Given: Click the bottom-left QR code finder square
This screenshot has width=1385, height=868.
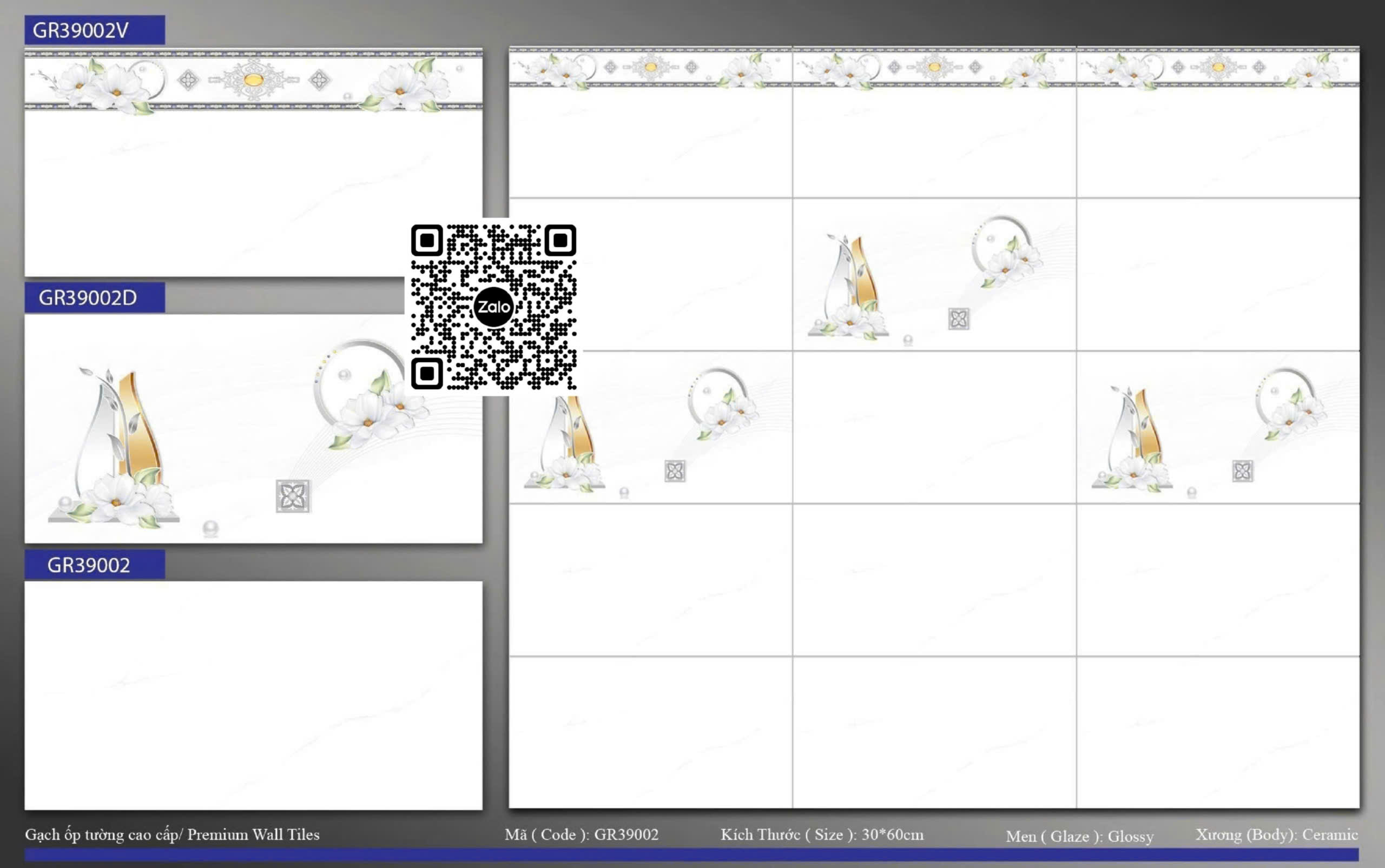Looking at the screenshot, I should [427, 374].
